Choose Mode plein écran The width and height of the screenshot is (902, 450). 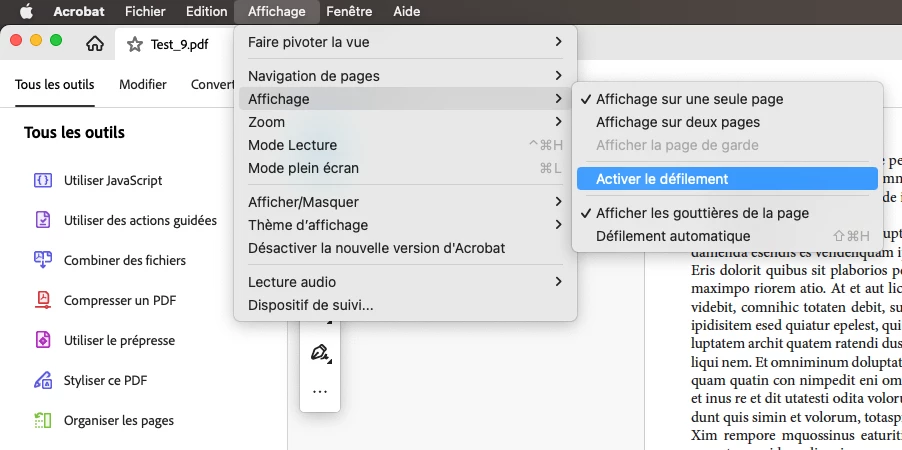point(406,168)
